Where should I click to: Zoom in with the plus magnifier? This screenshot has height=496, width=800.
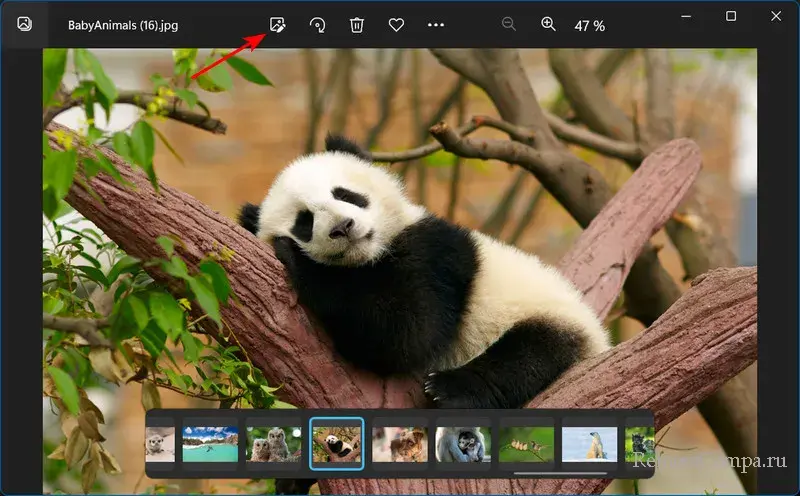coord(548,25)
